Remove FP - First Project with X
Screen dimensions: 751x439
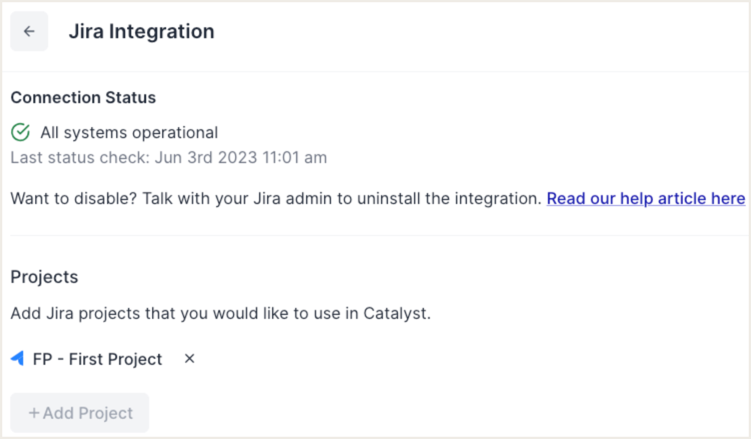[190, 359]
